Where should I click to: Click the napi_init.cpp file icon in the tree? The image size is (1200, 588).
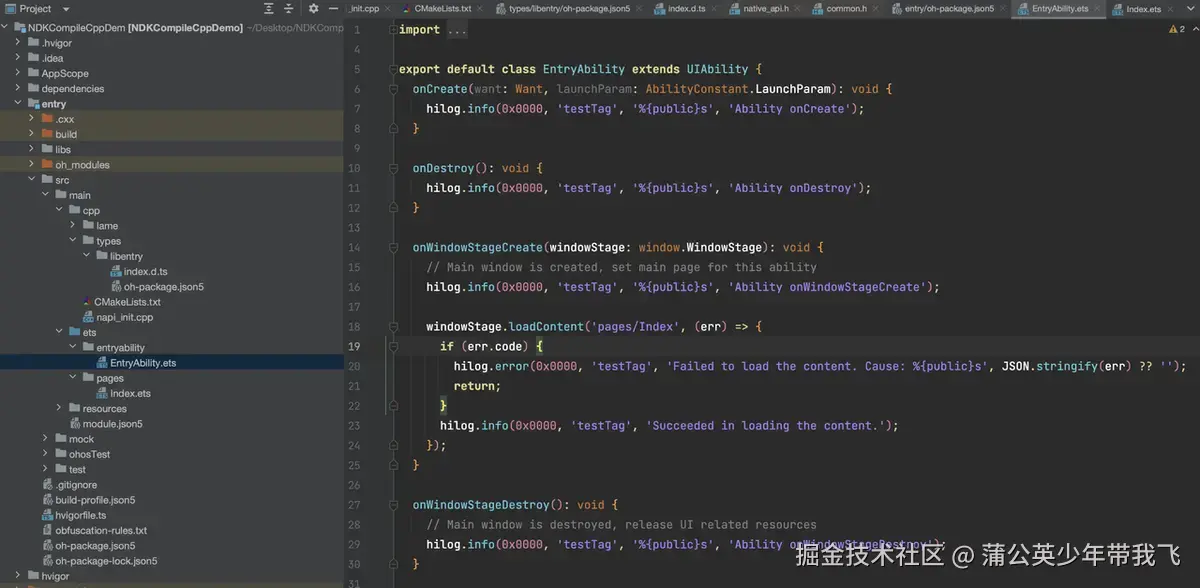coord(87,317)
